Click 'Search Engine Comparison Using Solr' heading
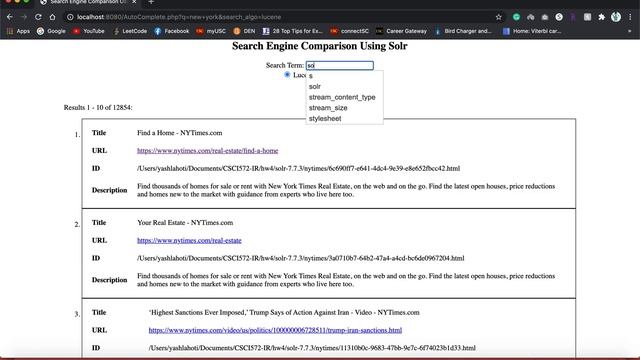Screen dimensions: 640x360 (x=320, y=46)
